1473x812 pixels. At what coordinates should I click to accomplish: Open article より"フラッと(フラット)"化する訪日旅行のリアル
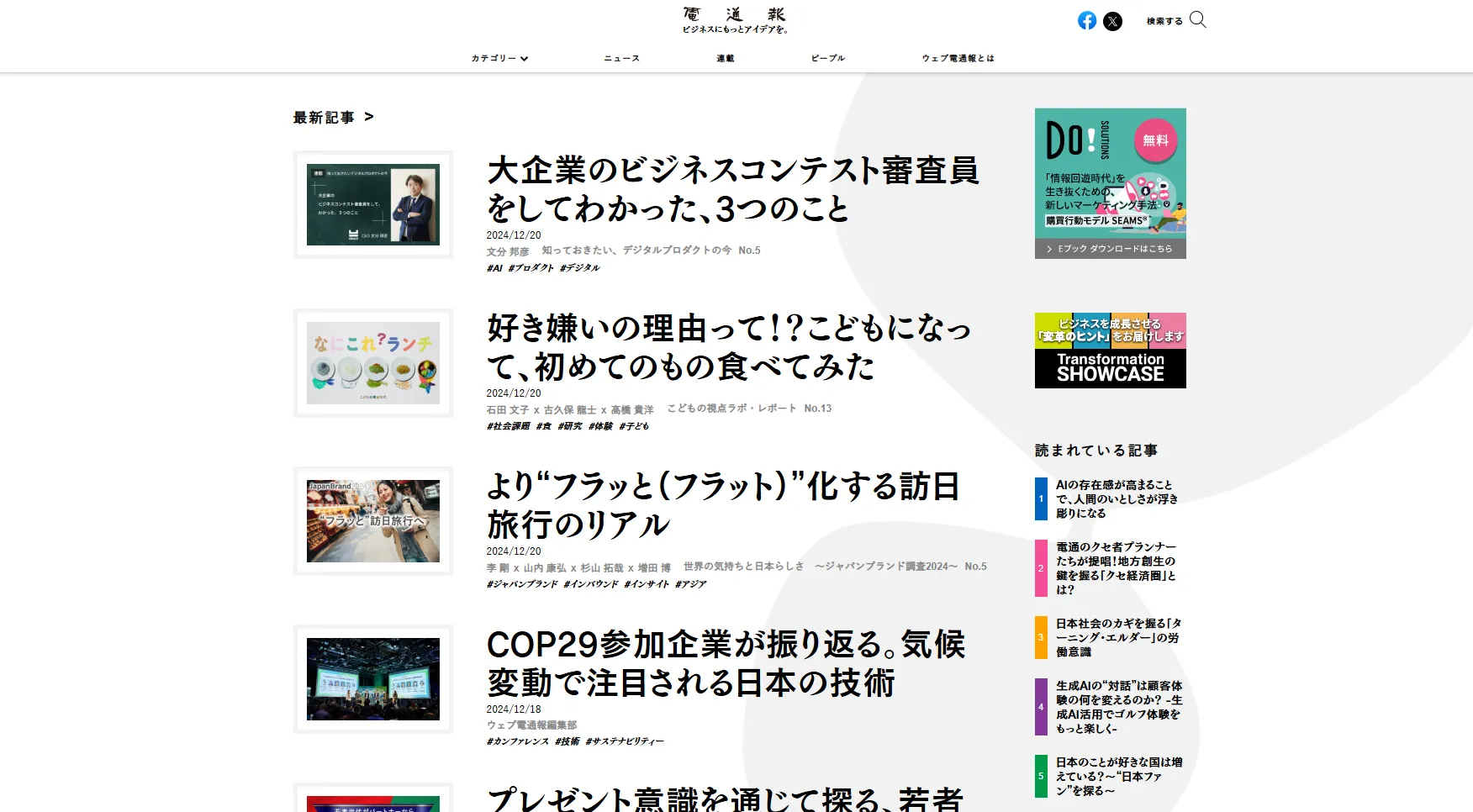coord(723,505)
